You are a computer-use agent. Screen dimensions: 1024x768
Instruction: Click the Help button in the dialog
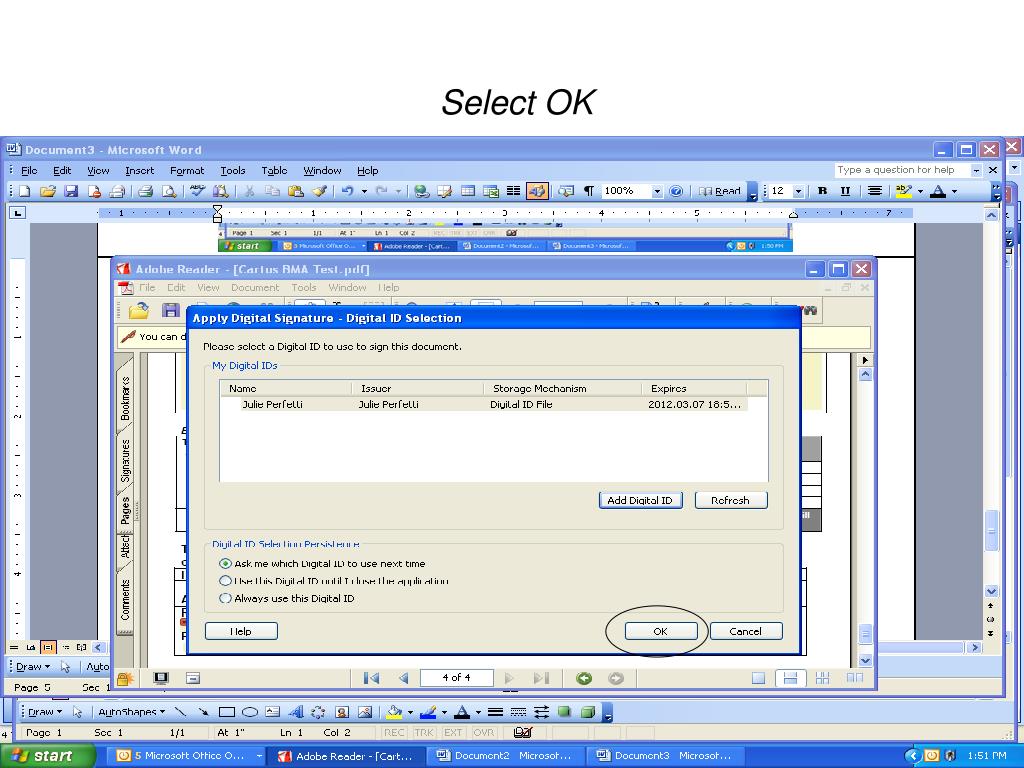[241, 631]
